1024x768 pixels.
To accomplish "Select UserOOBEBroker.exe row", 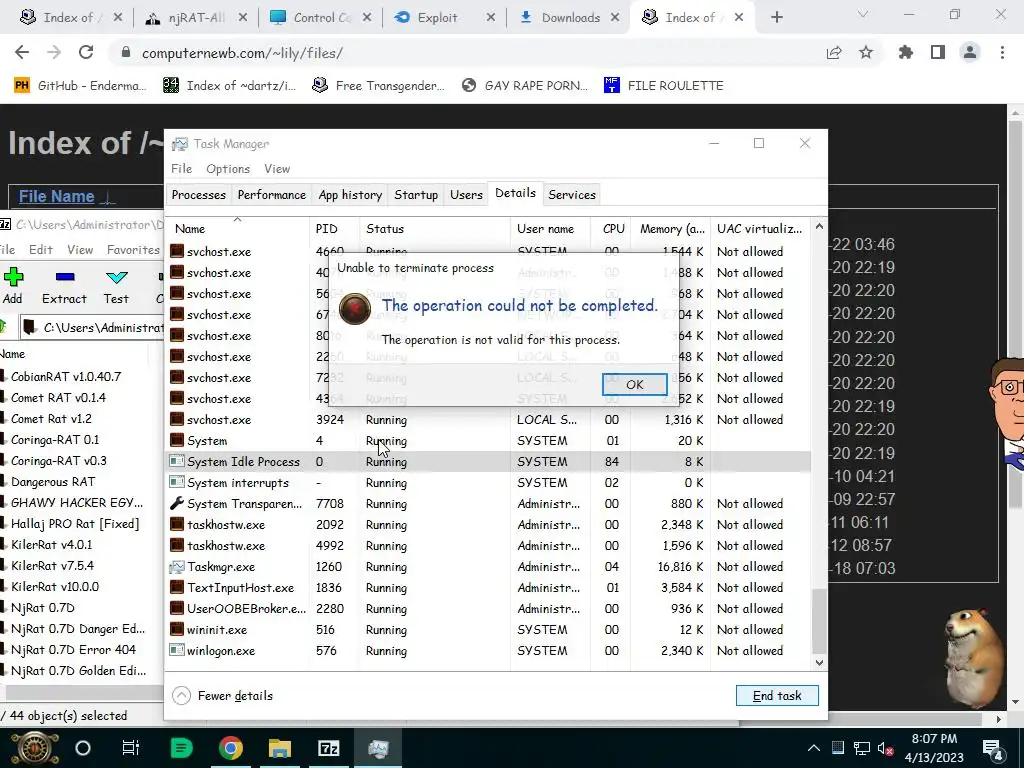I will (488, 609).
